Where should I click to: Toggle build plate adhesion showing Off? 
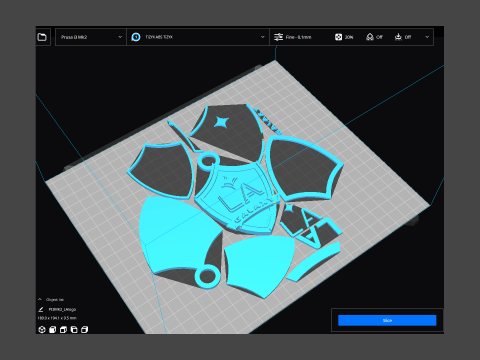click(x=403, y=37)
